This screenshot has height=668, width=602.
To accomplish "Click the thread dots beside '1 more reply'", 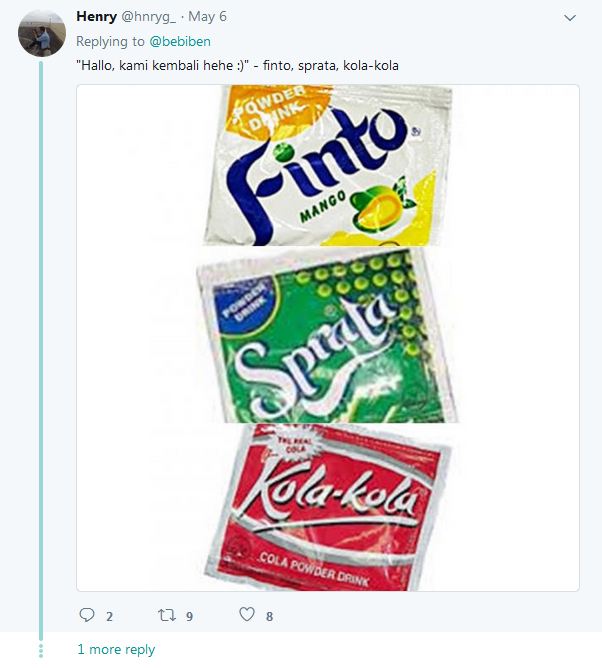I will pos(42,650).
